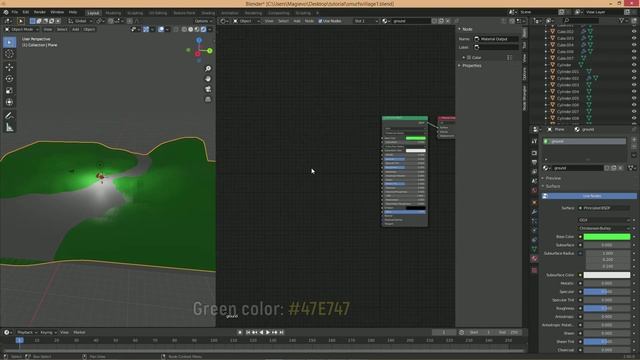Switch perspective/orthographic grid icon in viewport
Image resolution: width=640 pixels, height=360 pixels.
208,99
